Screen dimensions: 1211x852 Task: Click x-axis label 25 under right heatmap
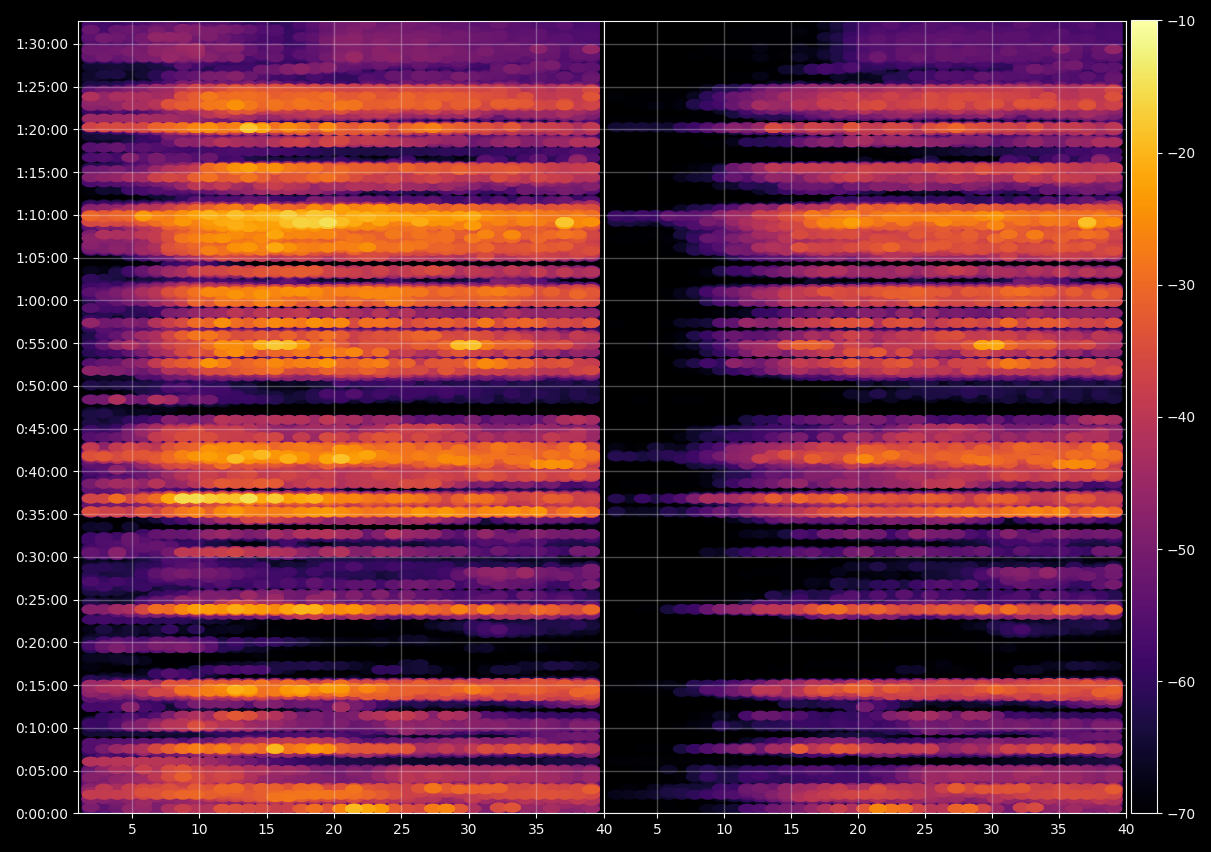click(925, 830)
